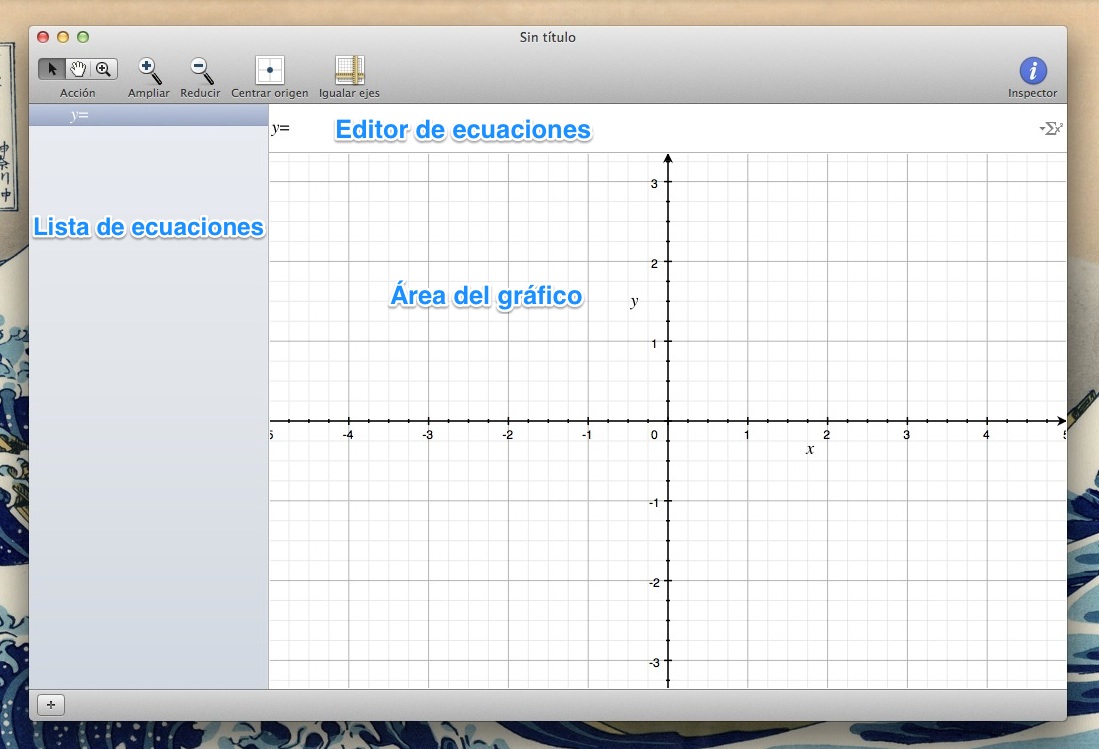Screen dimensions: 1099x749
Task: Add a new equation with the + button
Action: coord(50,705)
